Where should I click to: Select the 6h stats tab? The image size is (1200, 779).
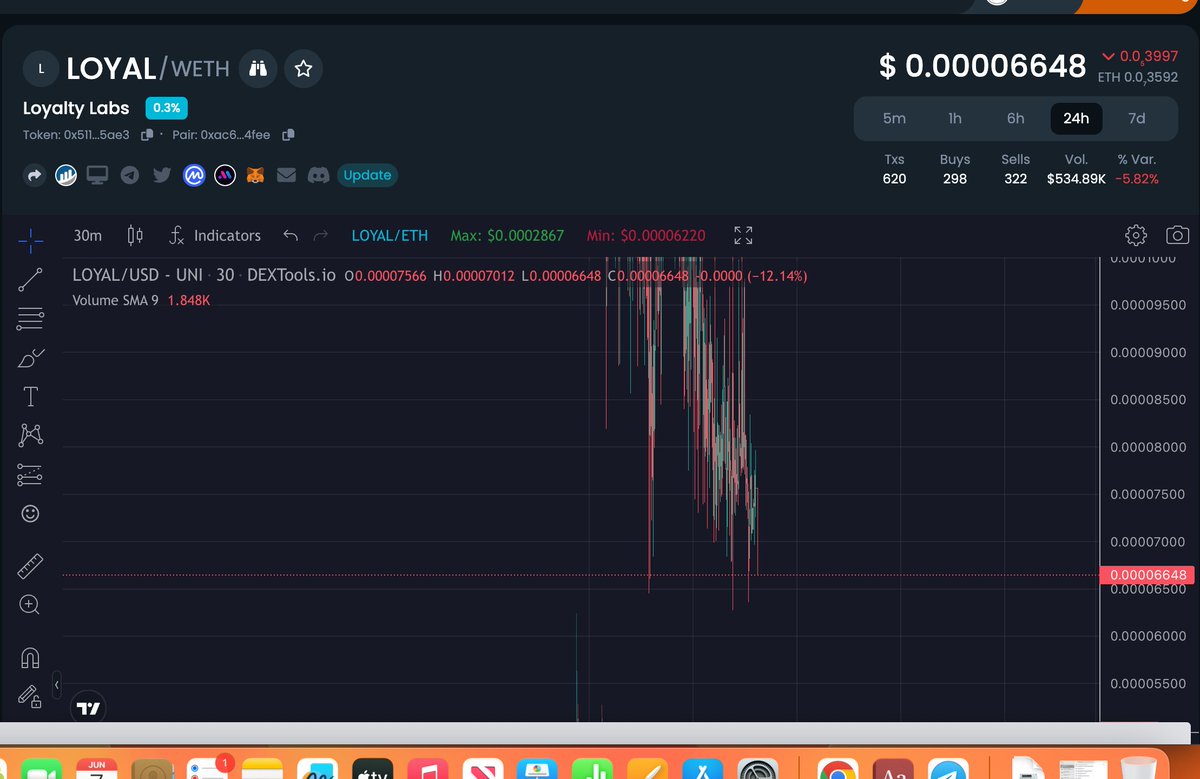click(x=1015, y=118)
